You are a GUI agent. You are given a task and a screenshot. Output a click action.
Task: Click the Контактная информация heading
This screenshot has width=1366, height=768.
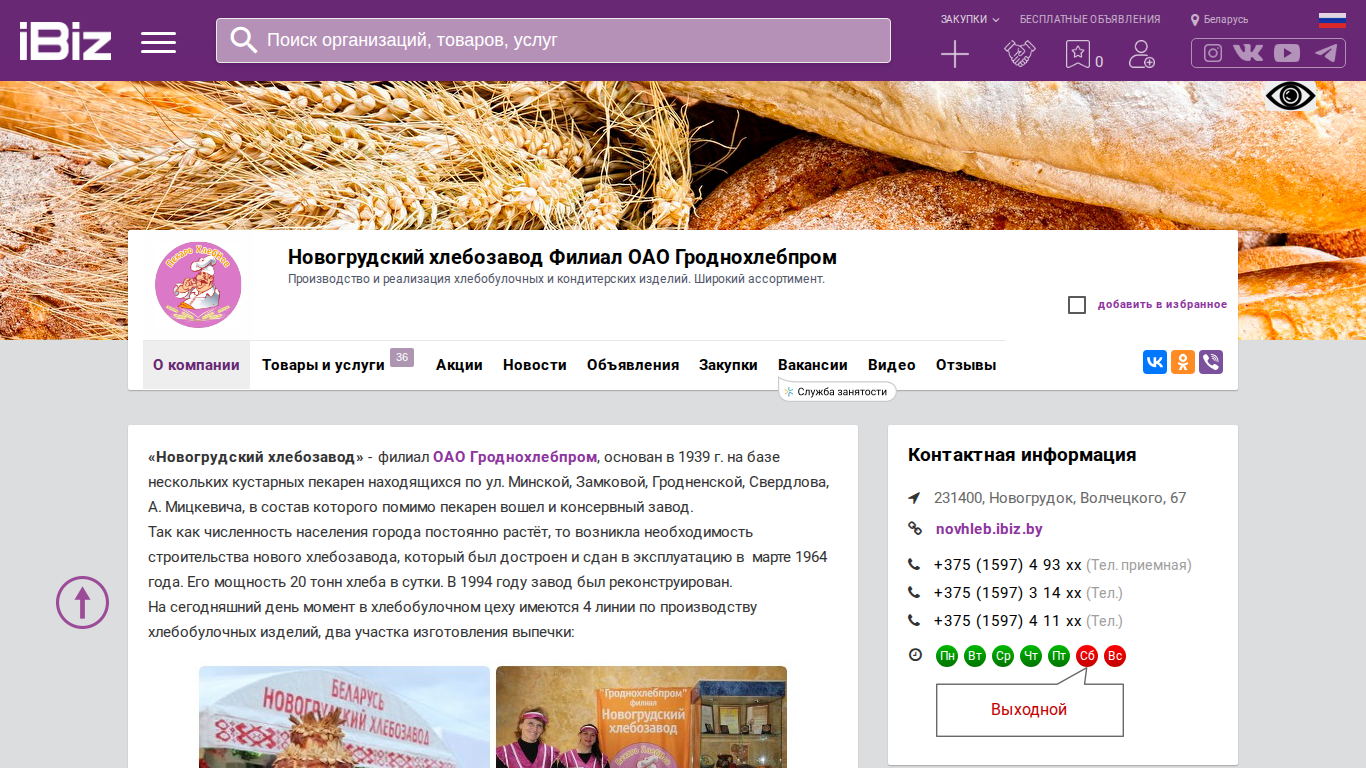1022,455
